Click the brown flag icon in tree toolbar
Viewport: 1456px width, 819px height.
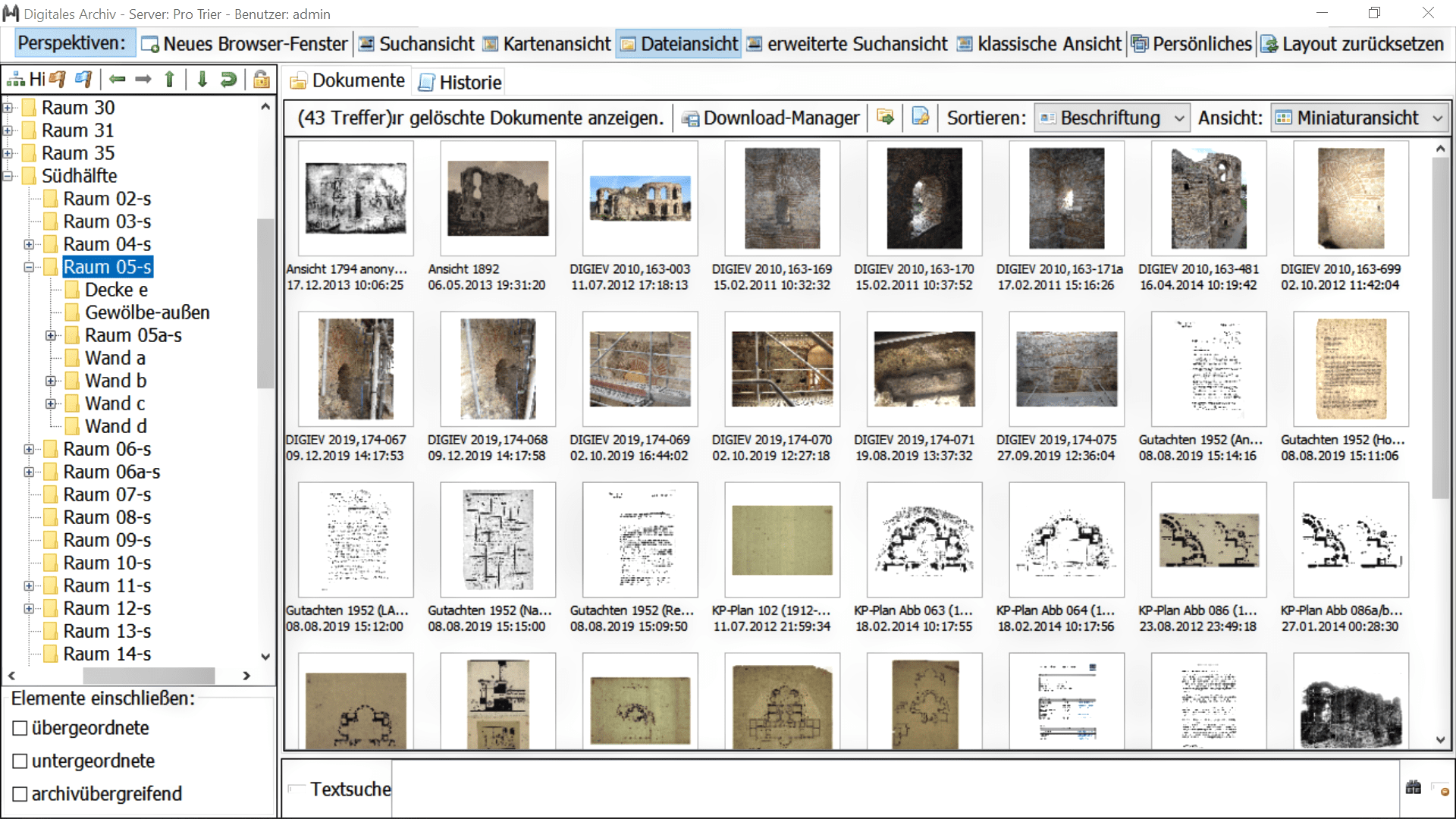point(57,79)
